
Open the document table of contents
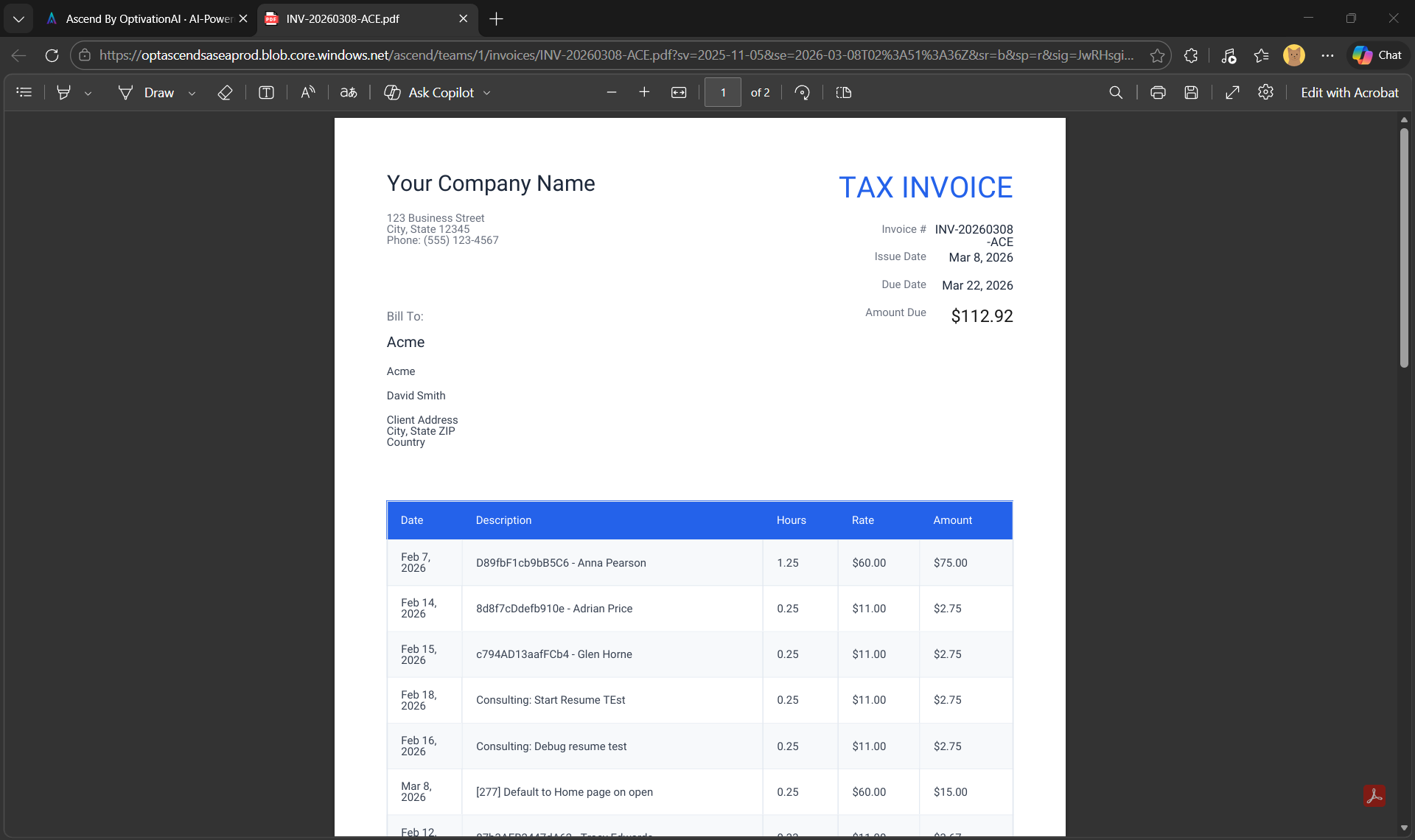(x=24, y=92)
